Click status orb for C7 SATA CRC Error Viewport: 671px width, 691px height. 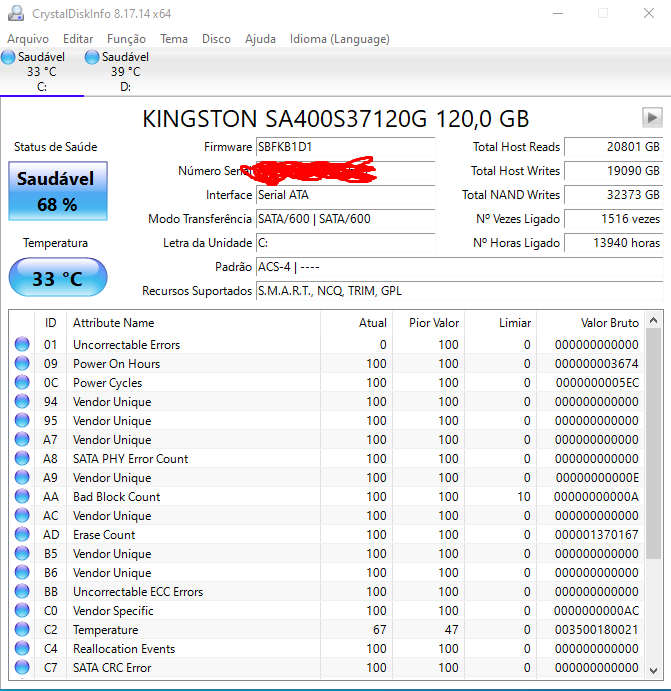[22, 667]
